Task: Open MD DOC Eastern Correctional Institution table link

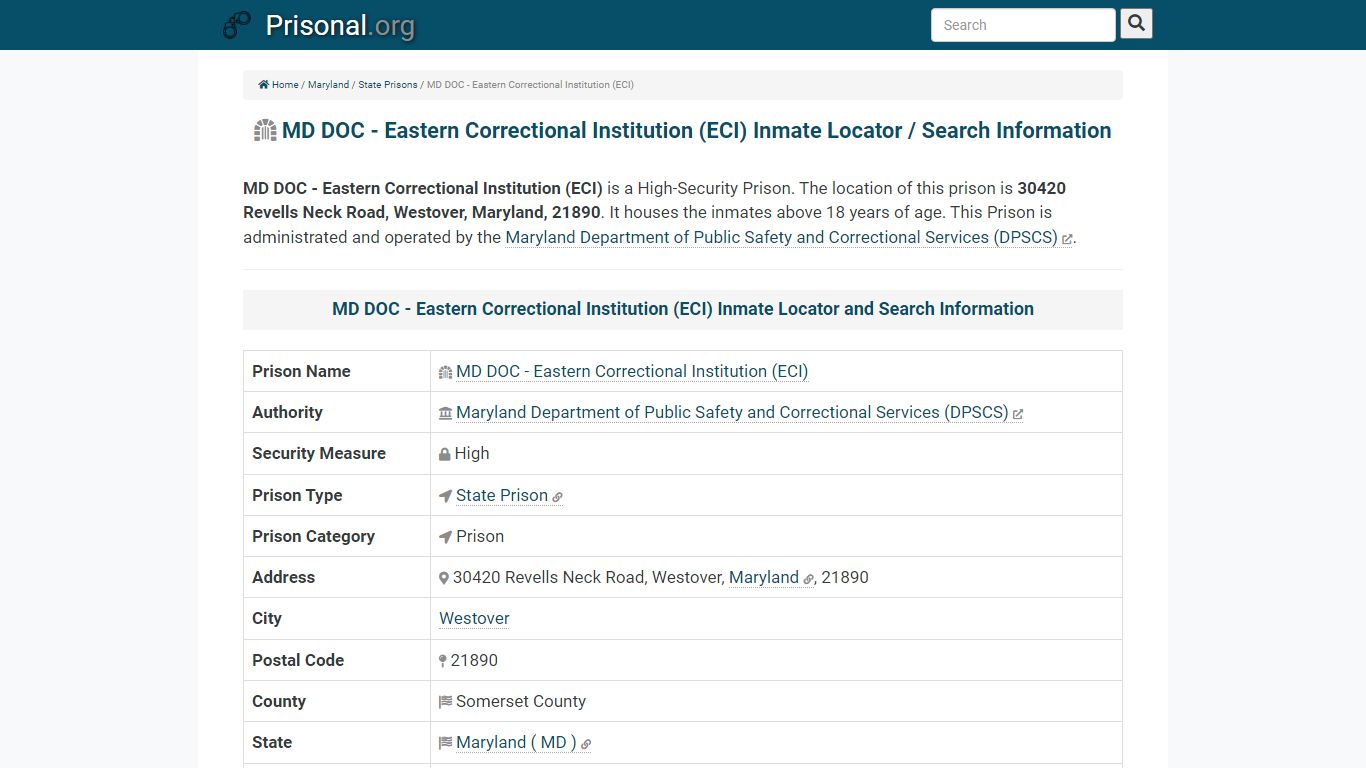Action: point(632,371)
